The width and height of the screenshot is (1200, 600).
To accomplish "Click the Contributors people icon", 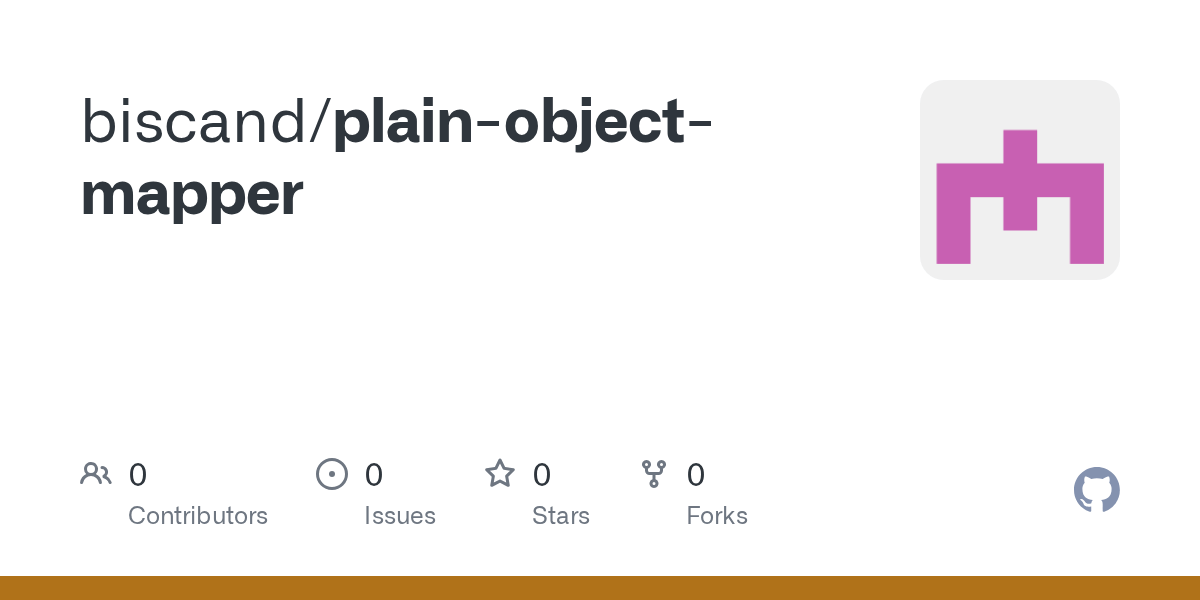I will tap(96, 474).
